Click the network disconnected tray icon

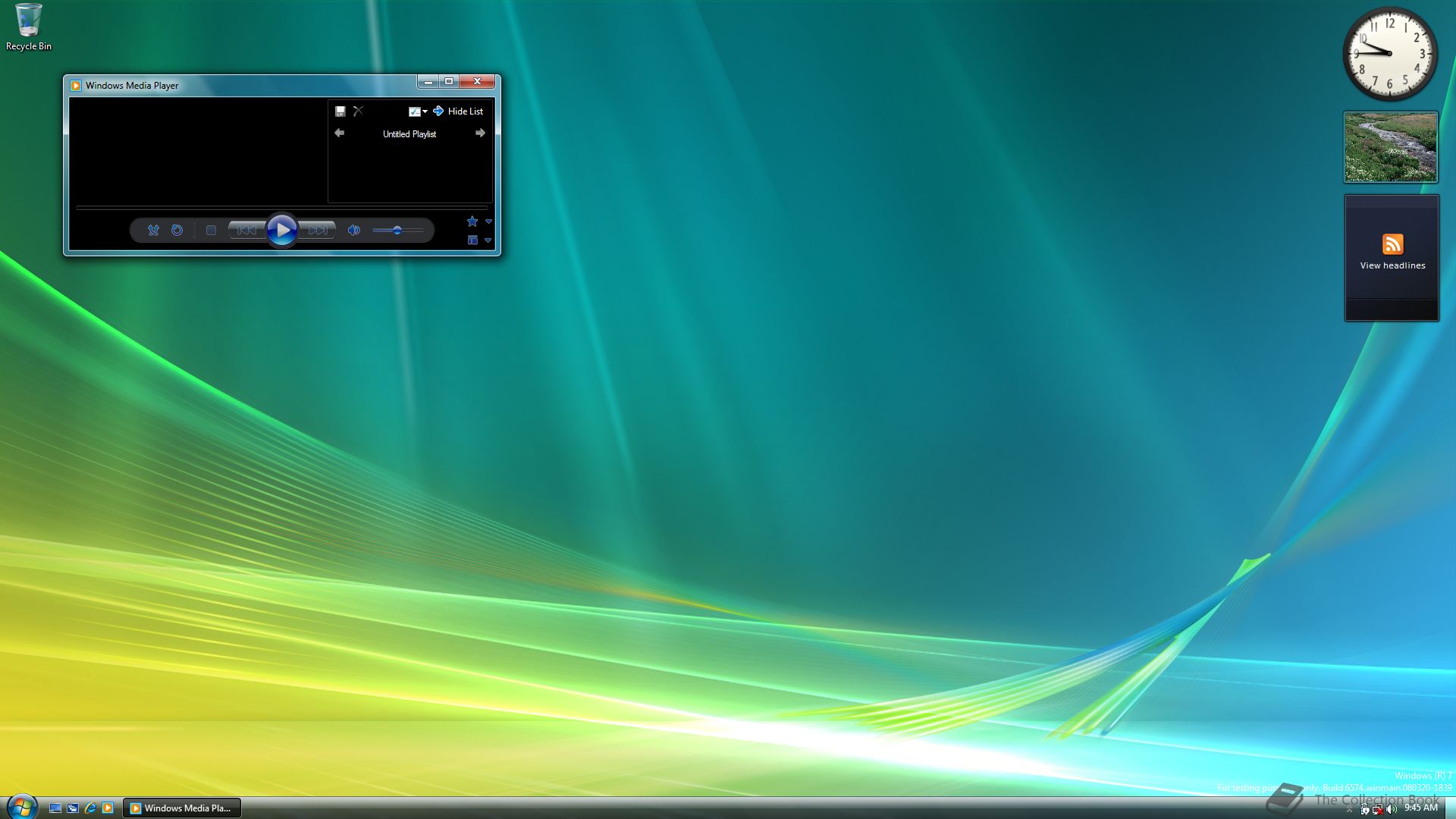pos(1377,809)
